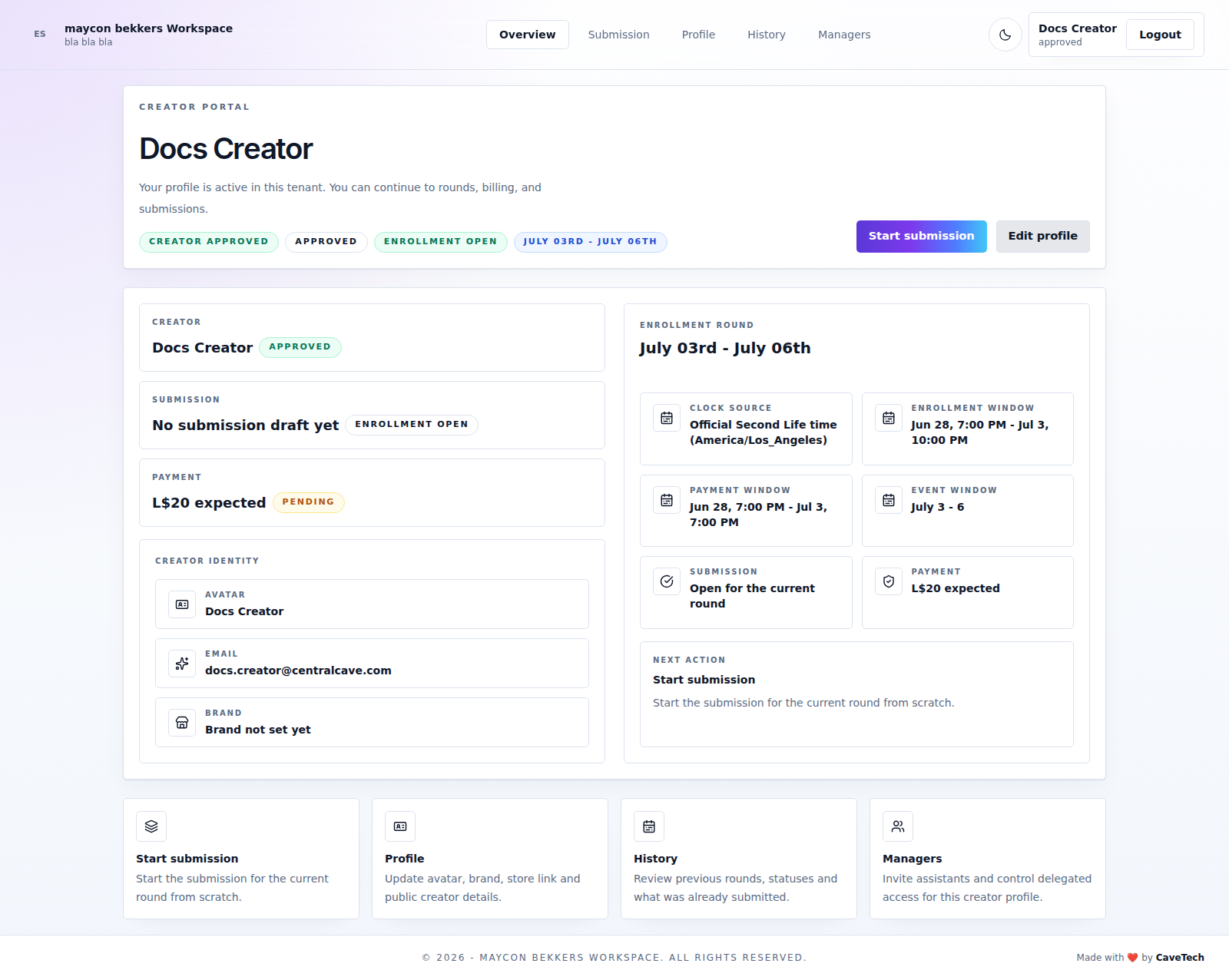Screen dimensions: 1229x980
Task: Open the Profile shortcut card title
Action: 404,859
